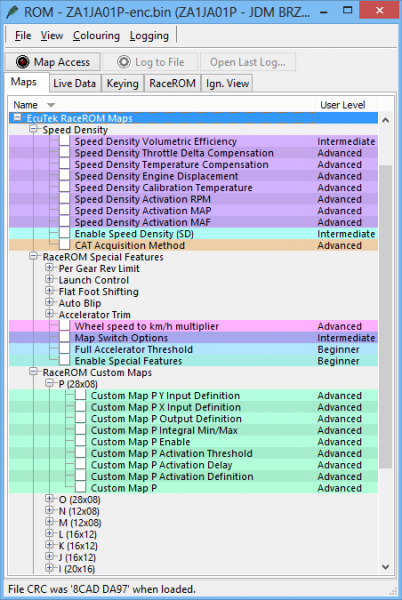Expand the Auto Blip node
402x600 pixels.
tap(49, 302)
